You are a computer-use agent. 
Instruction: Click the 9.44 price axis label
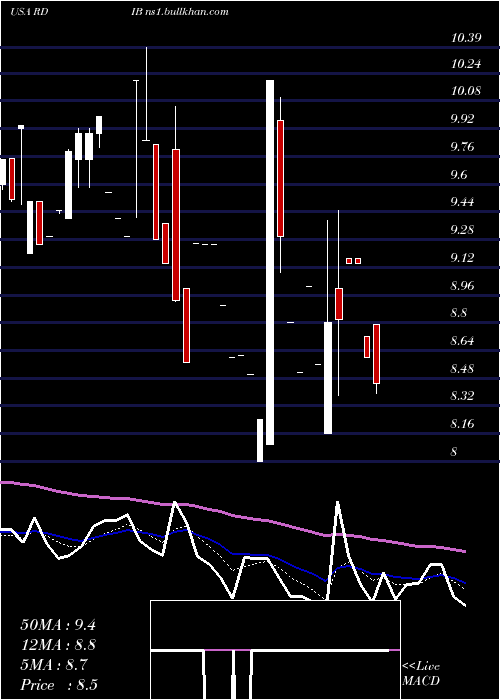coord(462,202)
